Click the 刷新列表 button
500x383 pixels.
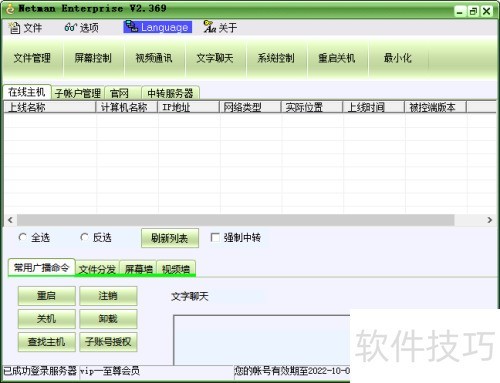coord(170,238)
